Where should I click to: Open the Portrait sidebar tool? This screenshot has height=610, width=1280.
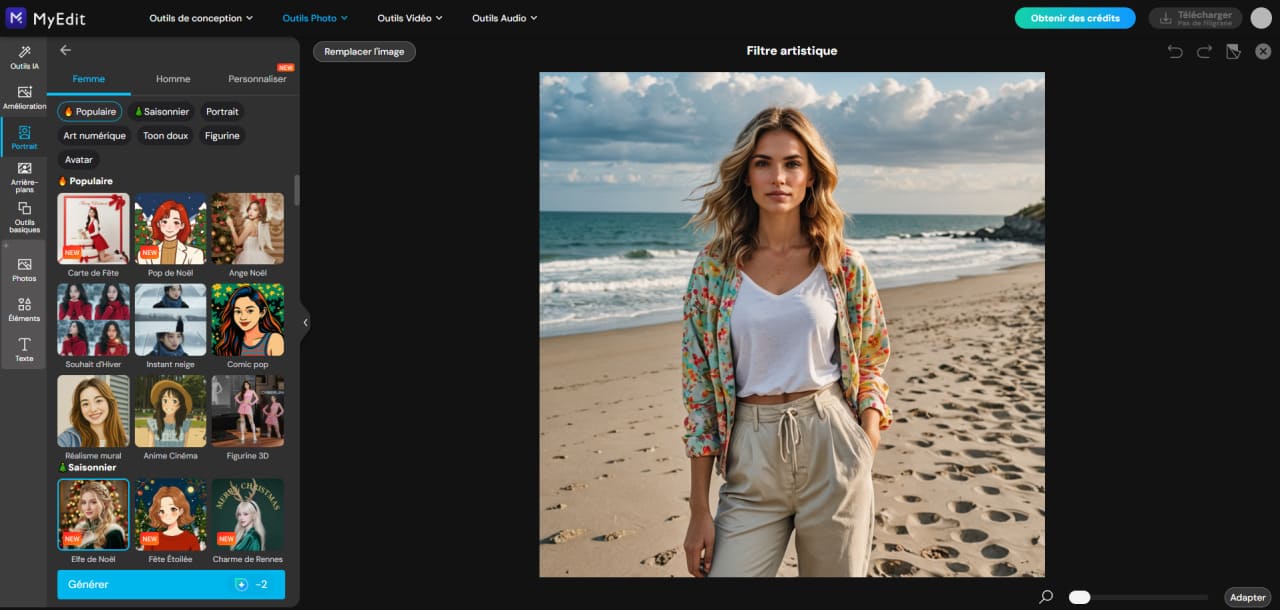point(24,138)
